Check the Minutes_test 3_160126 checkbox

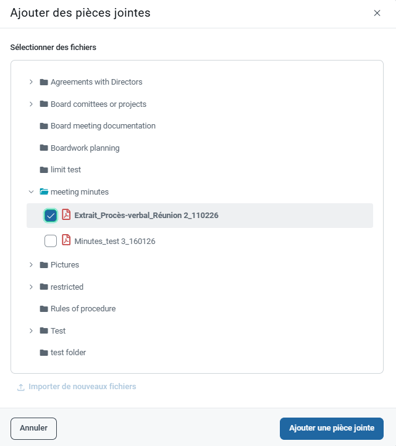[x=51, y=241]
